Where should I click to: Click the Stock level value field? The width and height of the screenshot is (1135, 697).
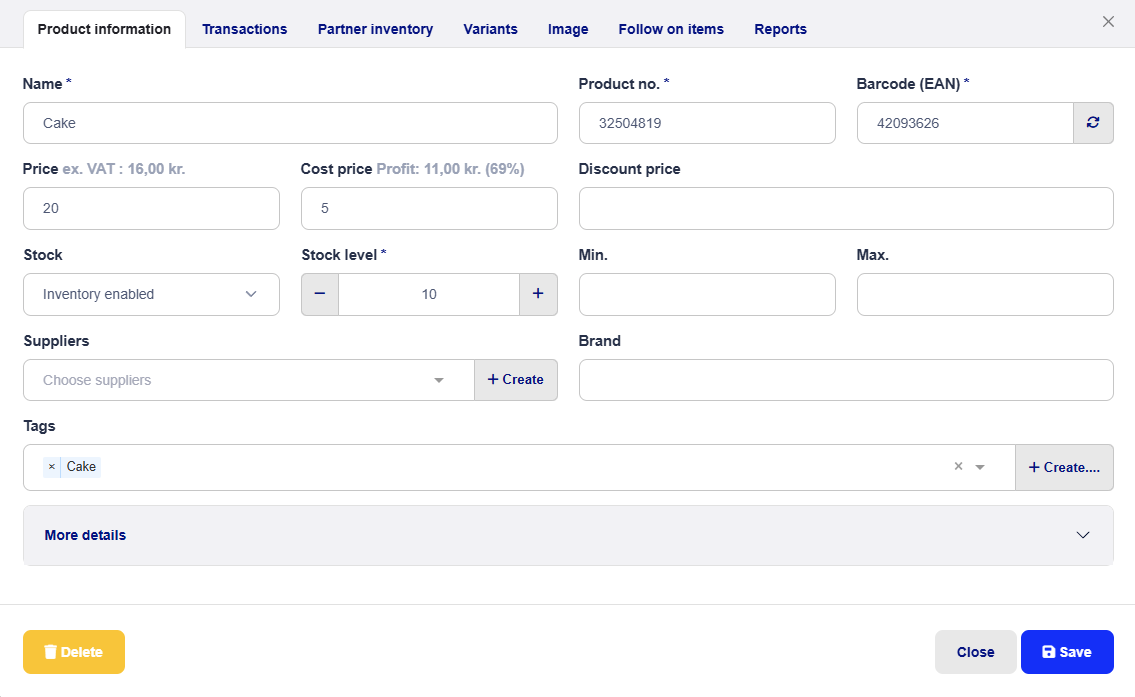[429, 295]
